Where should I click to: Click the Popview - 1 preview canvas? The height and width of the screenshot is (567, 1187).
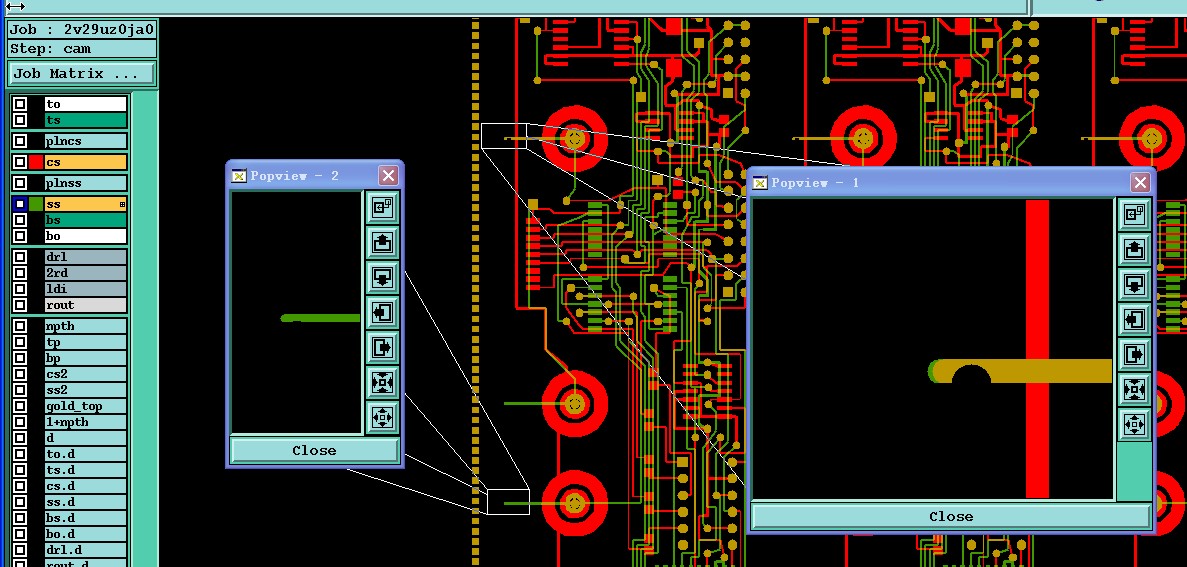933,348
